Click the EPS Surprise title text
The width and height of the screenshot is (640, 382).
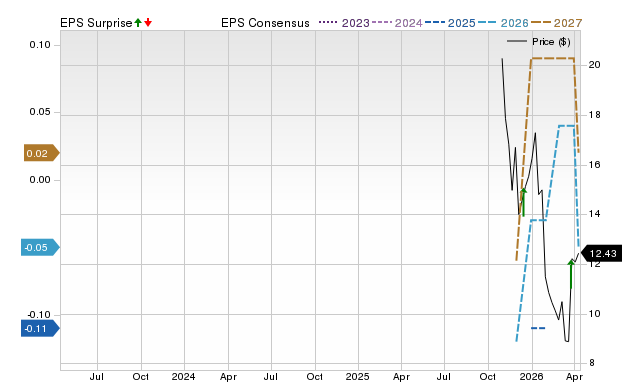pos(96,23)
